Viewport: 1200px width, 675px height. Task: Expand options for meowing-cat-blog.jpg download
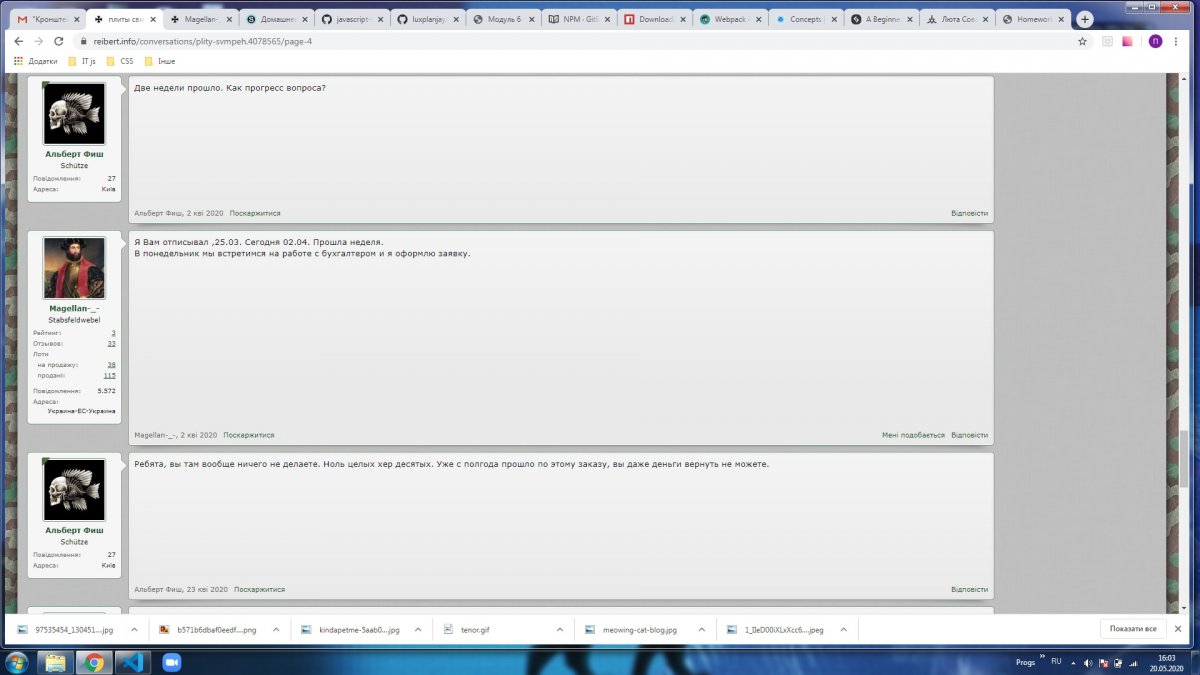coord(704,630)
